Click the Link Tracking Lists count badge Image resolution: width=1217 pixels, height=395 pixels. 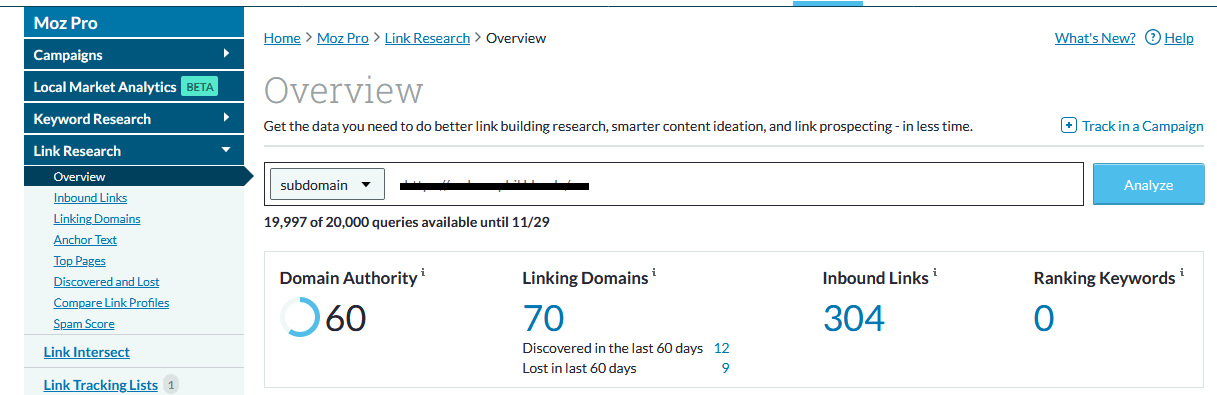171,384
